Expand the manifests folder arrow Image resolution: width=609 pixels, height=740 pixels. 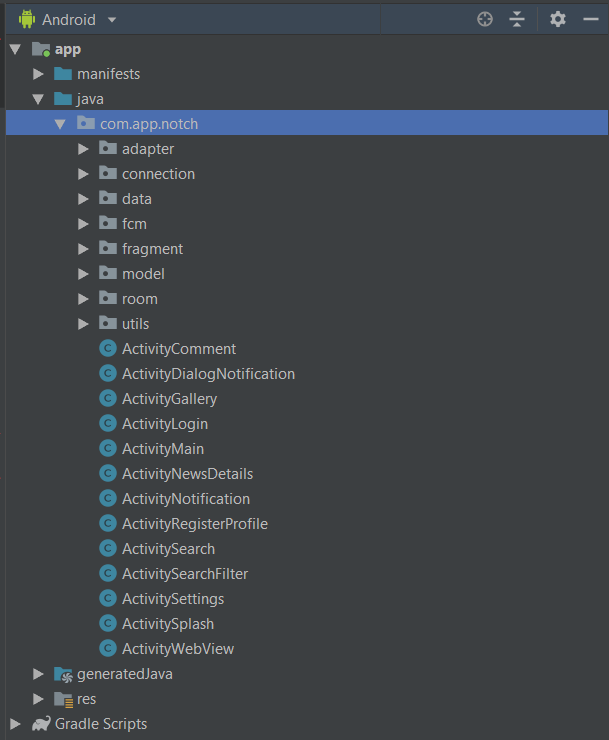(x=38, y=74)
